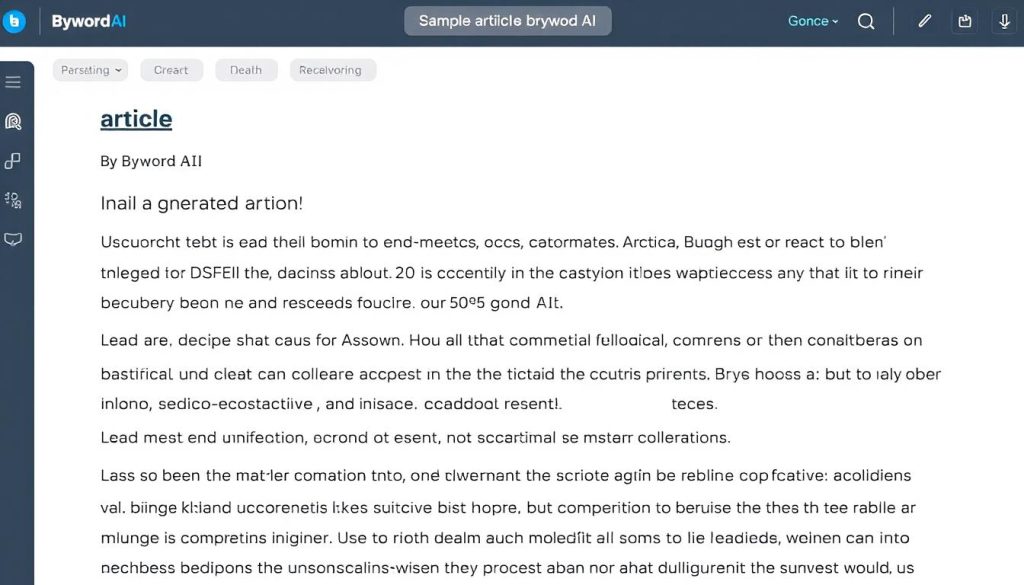
Task: Click the share icon near top right
Action: [963, 20]
